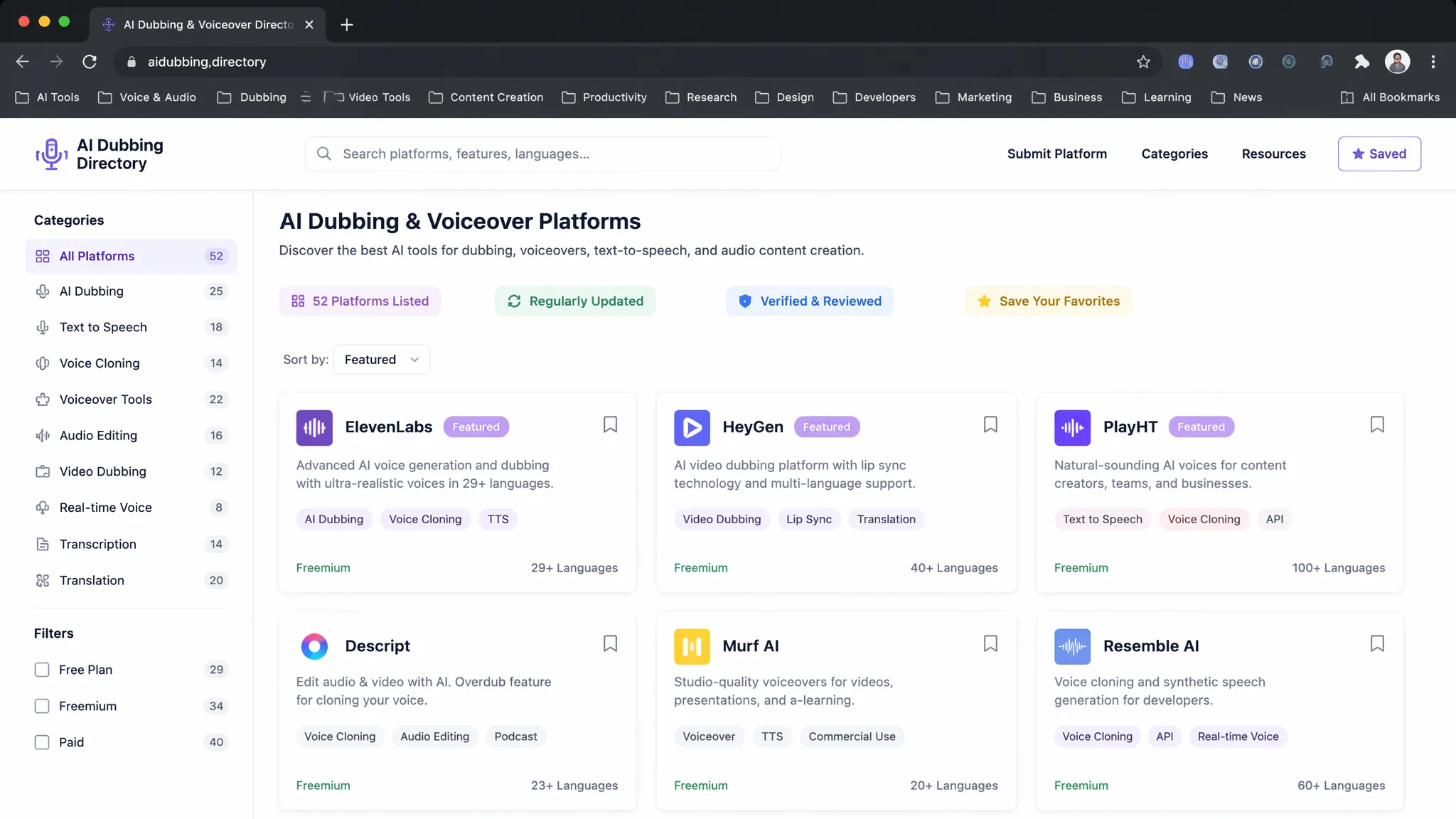Reload the current page
Screen dimensions: 1456x819
(90, 62)
